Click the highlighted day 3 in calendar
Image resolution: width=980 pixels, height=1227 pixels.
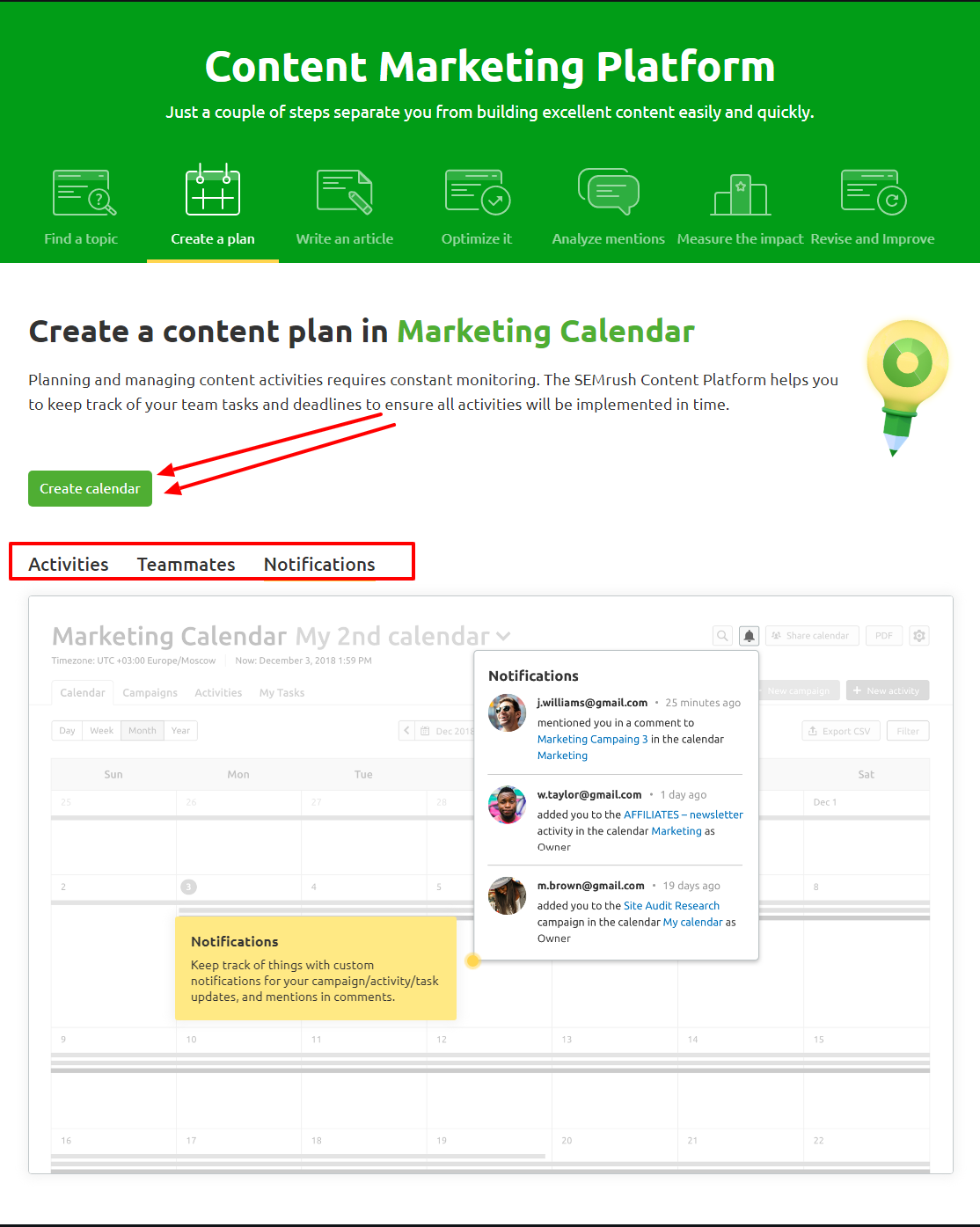click(x=188, y=887)
